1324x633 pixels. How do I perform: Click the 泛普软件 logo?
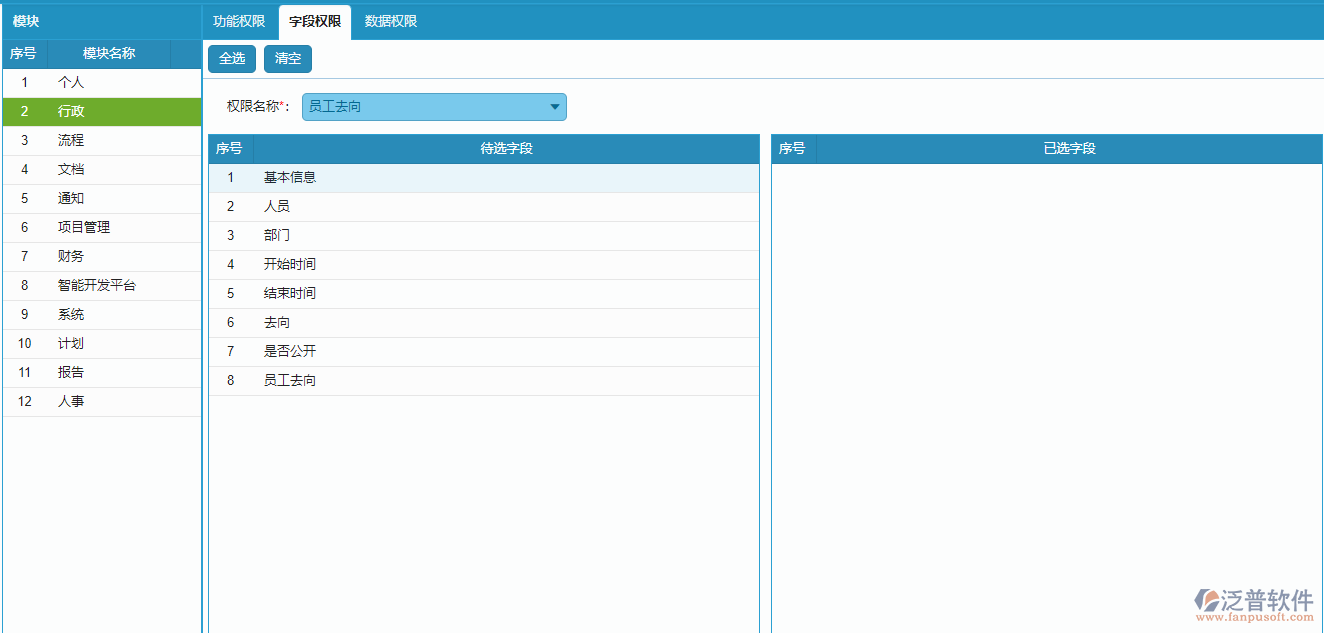[x=1254, y=603]
